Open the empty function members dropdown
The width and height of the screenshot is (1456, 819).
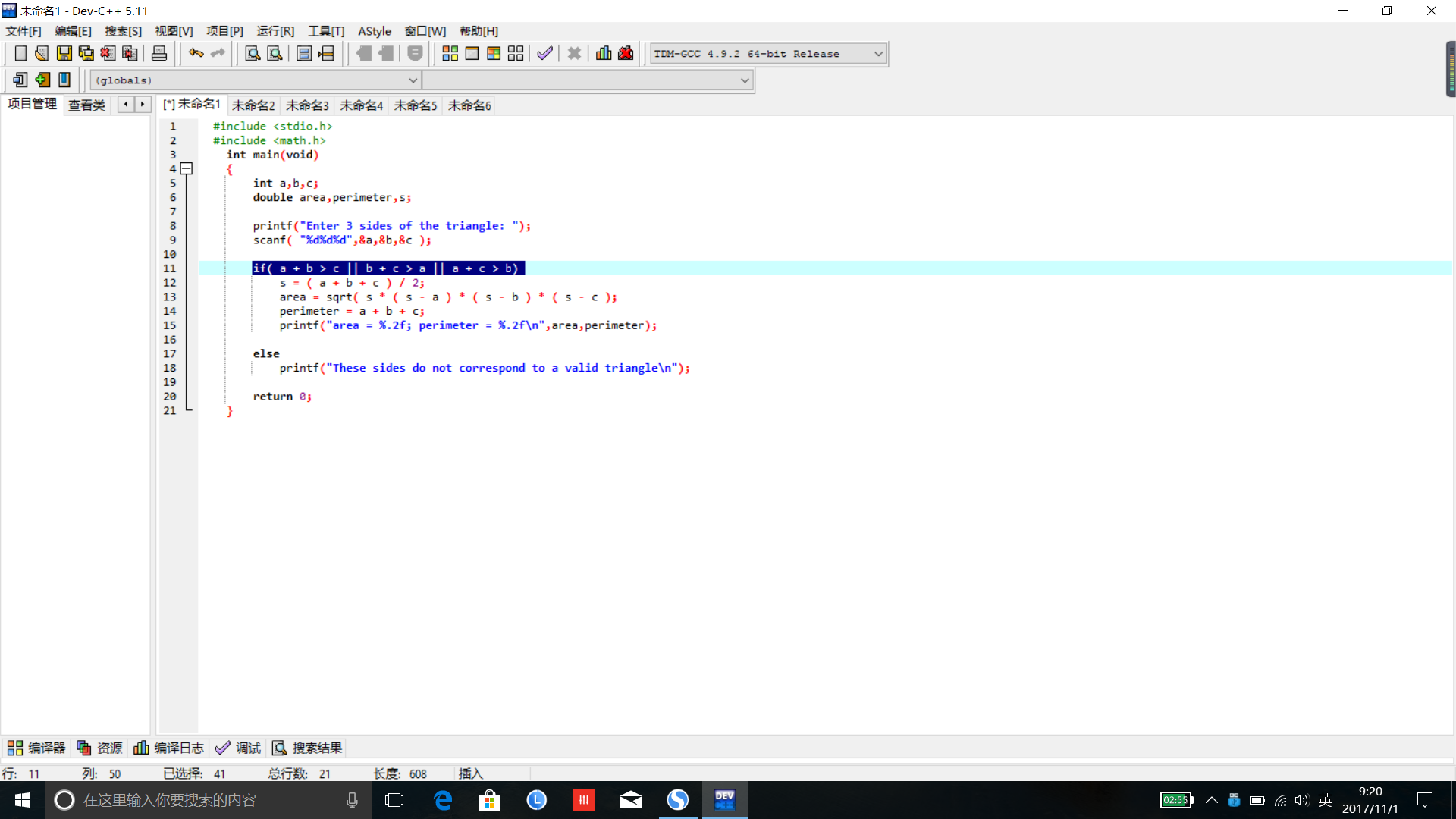[x=588, y=80]
